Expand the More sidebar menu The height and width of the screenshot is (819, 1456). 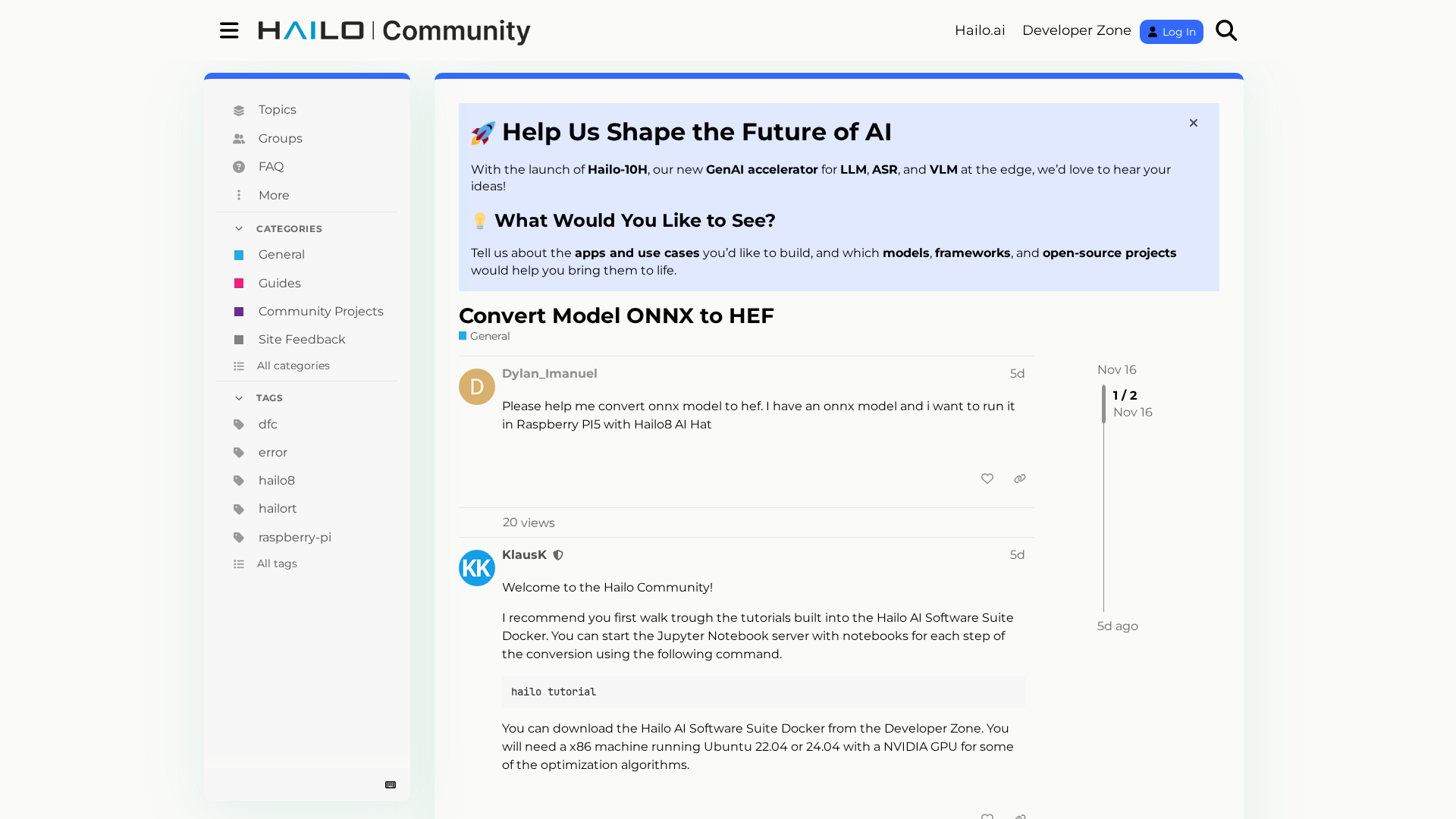tap(273, 195)
